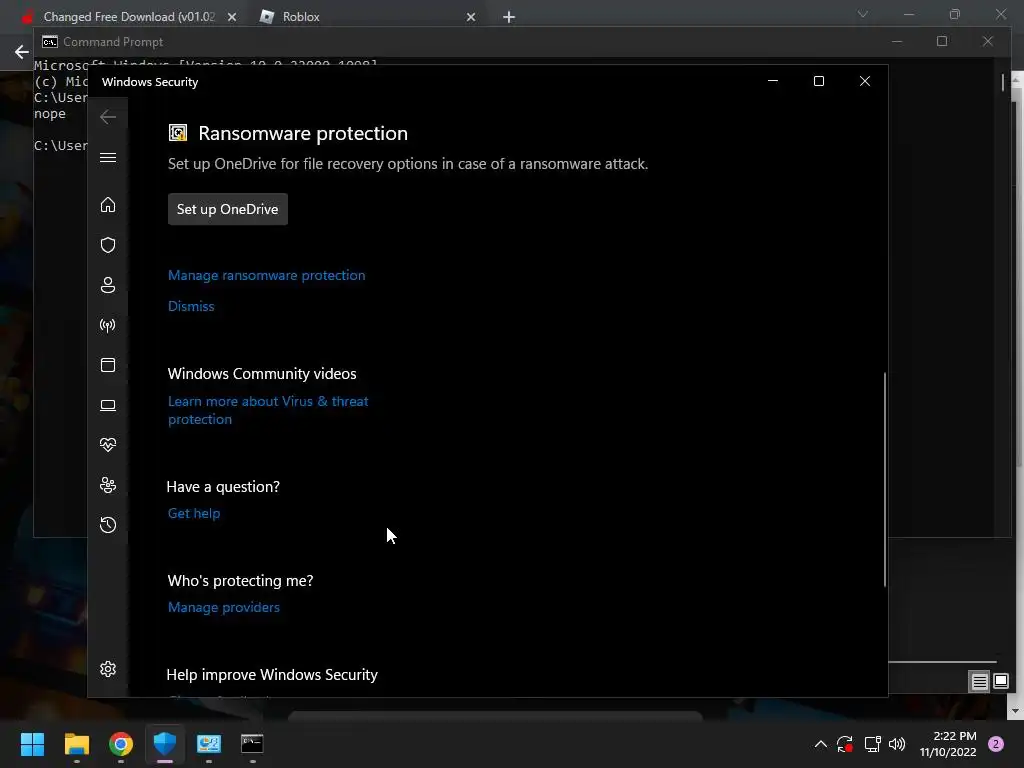Open a new browser tab

[509, 17]
